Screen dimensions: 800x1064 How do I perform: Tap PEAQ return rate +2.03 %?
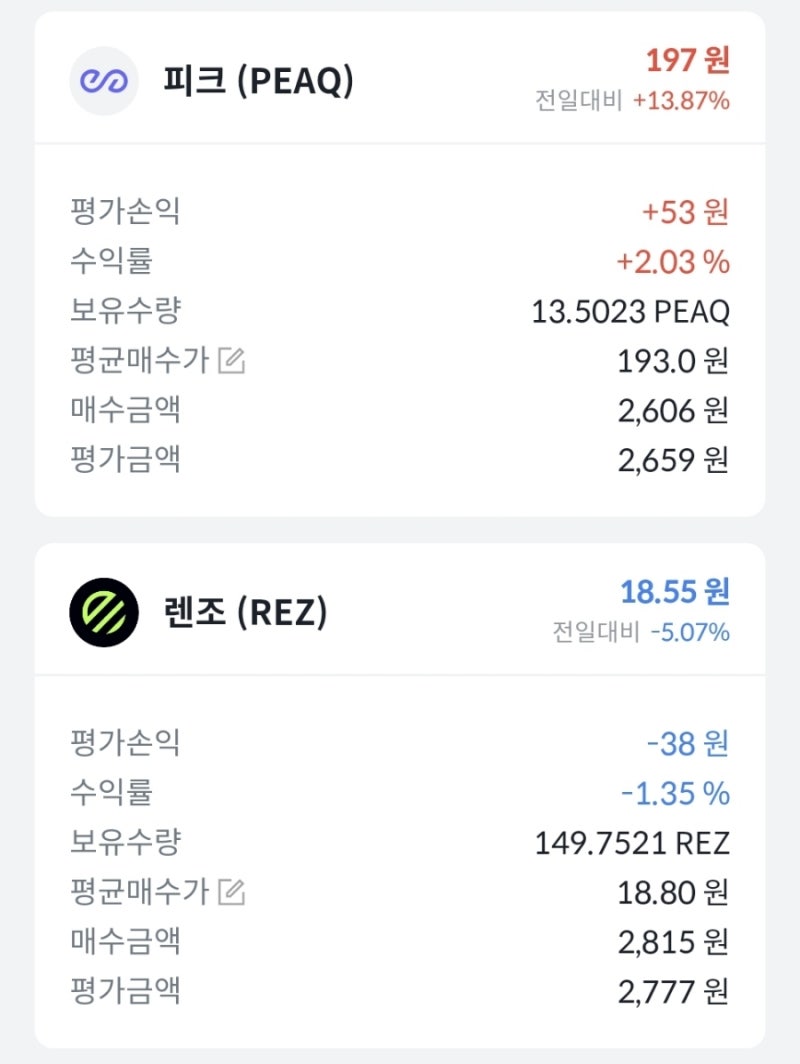[x=673, y=262]
